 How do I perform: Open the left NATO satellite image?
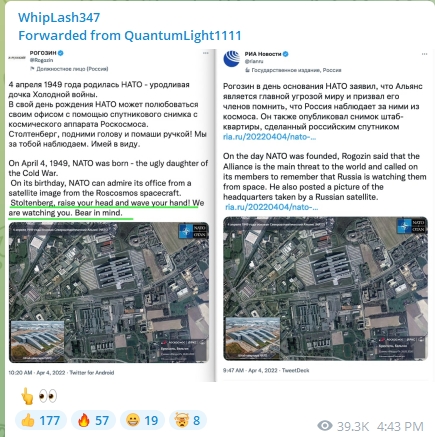click(x=109, y=292)
